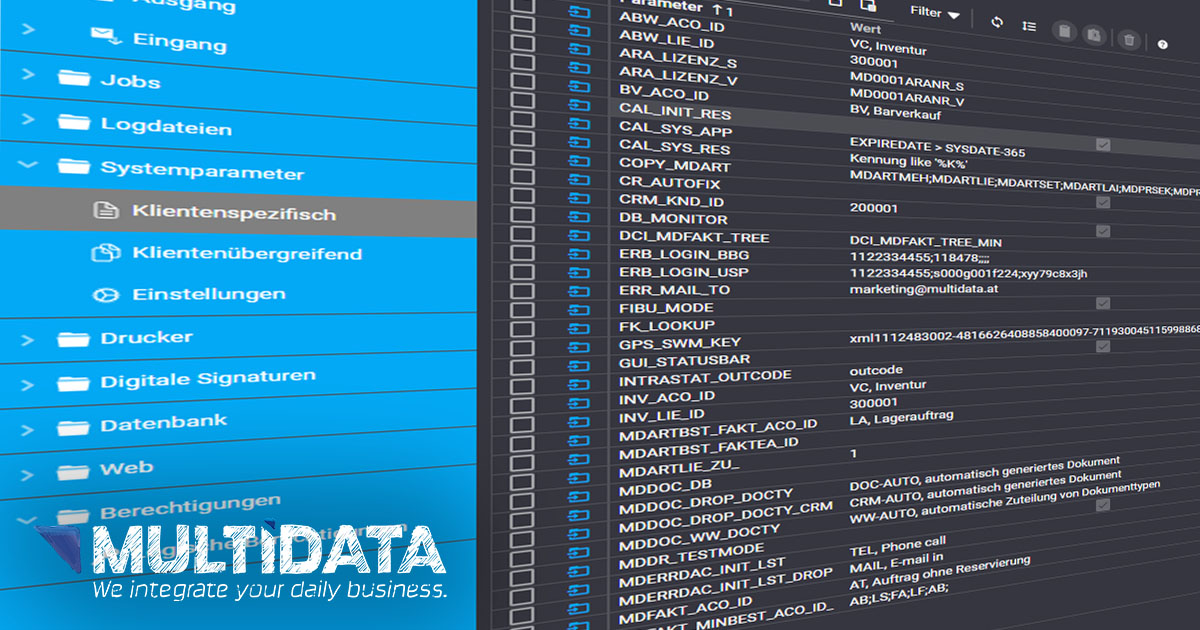1200x630 pixels.
Task: Open the Datenbank folder entry
Action: (x=163, y=424)
